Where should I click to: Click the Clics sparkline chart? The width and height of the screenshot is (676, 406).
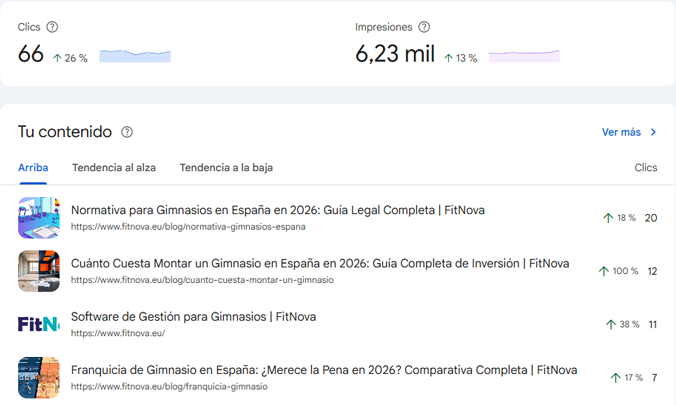135,56
